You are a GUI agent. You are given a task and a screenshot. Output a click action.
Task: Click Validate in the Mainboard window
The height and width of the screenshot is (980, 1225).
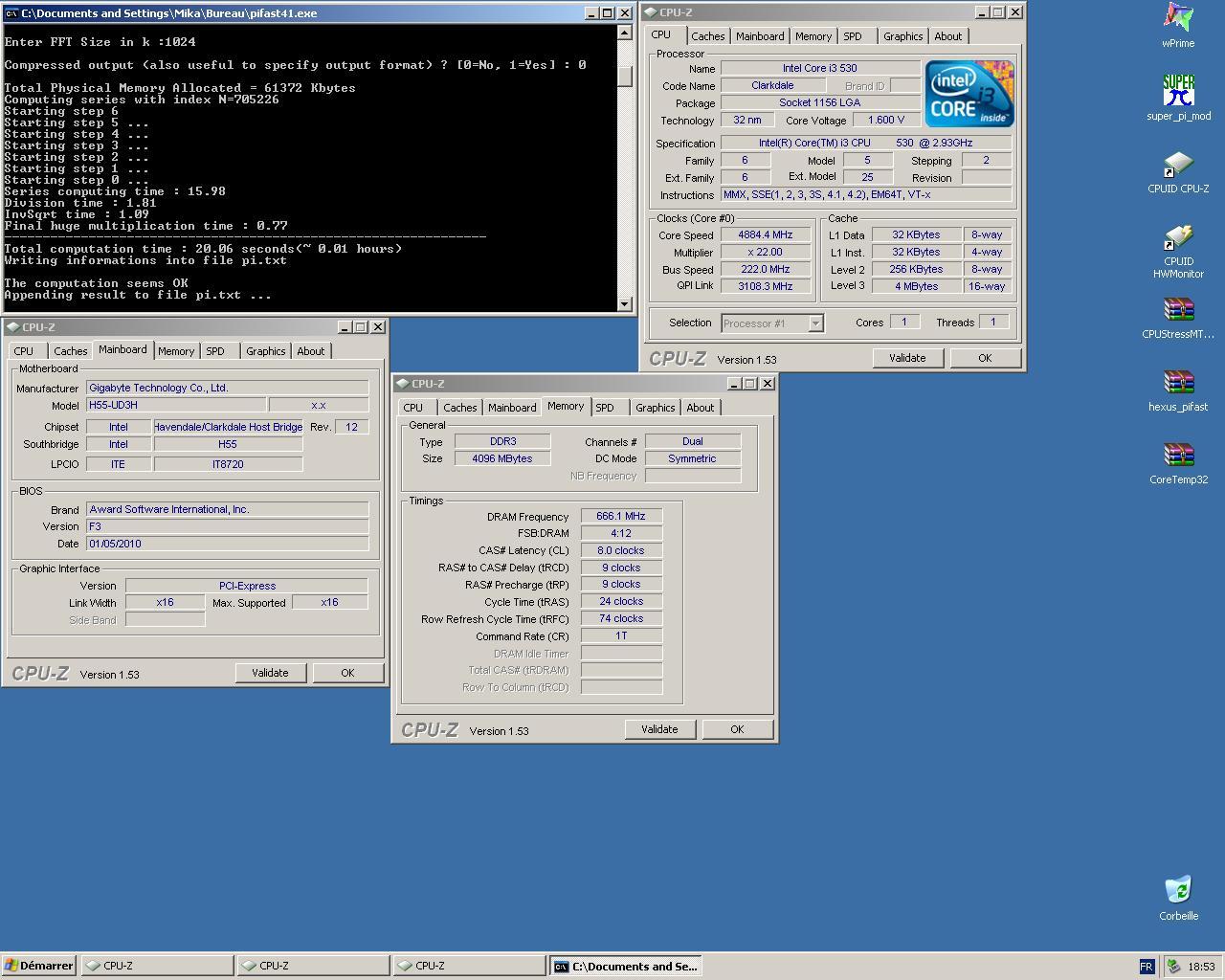click(x=270, y=673)
